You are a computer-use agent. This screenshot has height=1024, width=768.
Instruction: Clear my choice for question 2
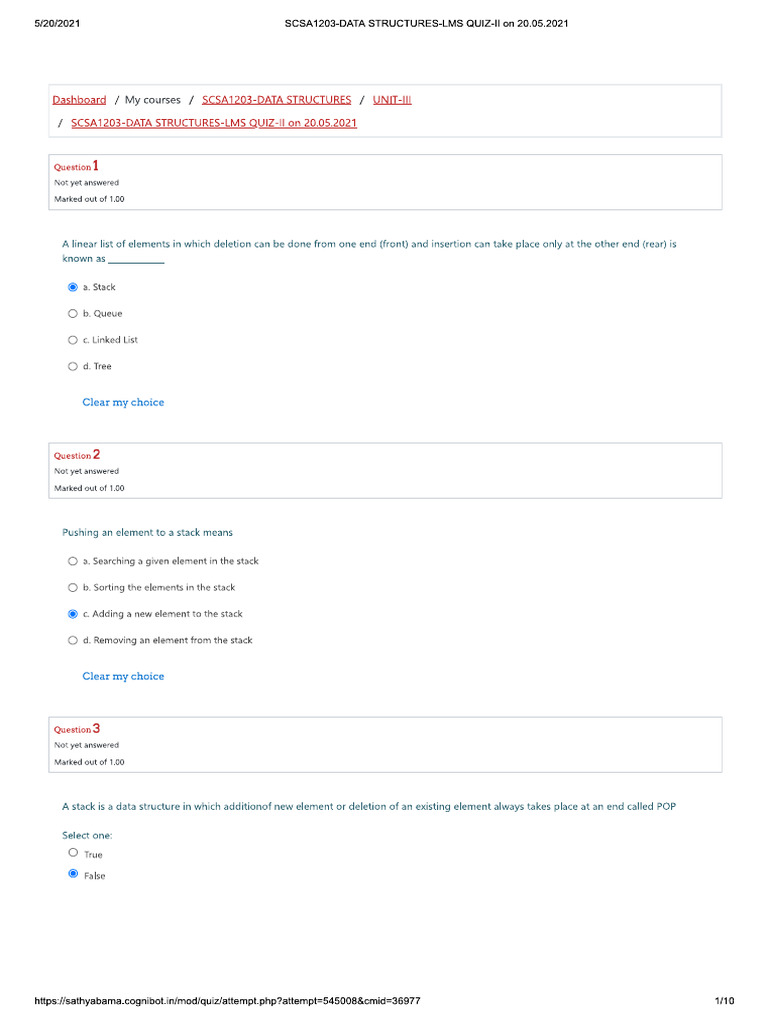pyautogui.click(x=123, y=676)
